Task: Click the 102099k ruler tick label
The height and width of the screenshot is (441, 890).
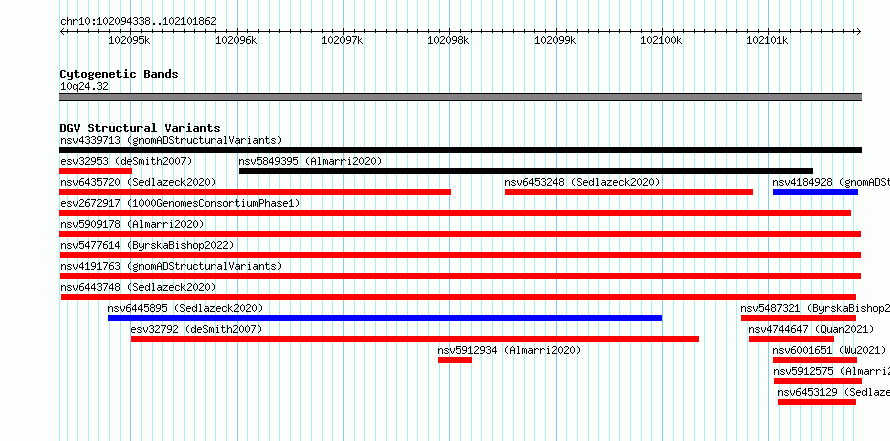Action: (x=555, y=40)
